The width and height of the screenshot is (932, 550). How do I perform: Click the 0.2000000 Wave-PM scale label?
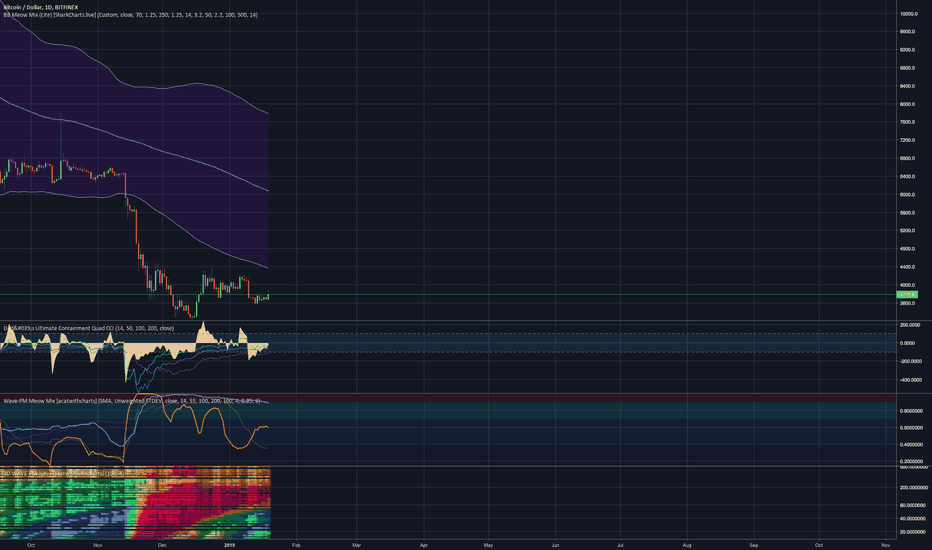click(911, 461)
